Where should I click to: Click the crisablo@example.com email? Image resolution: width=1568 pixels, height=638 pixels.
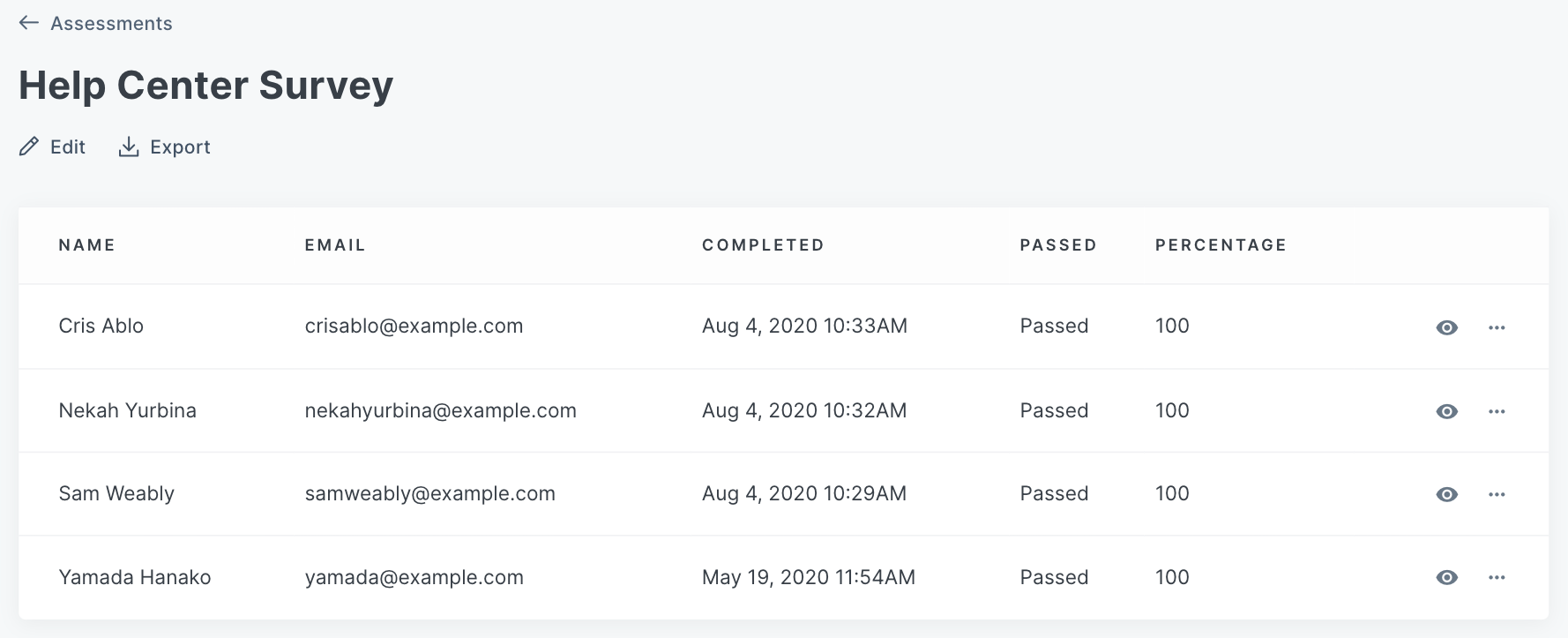pos(414,326)
